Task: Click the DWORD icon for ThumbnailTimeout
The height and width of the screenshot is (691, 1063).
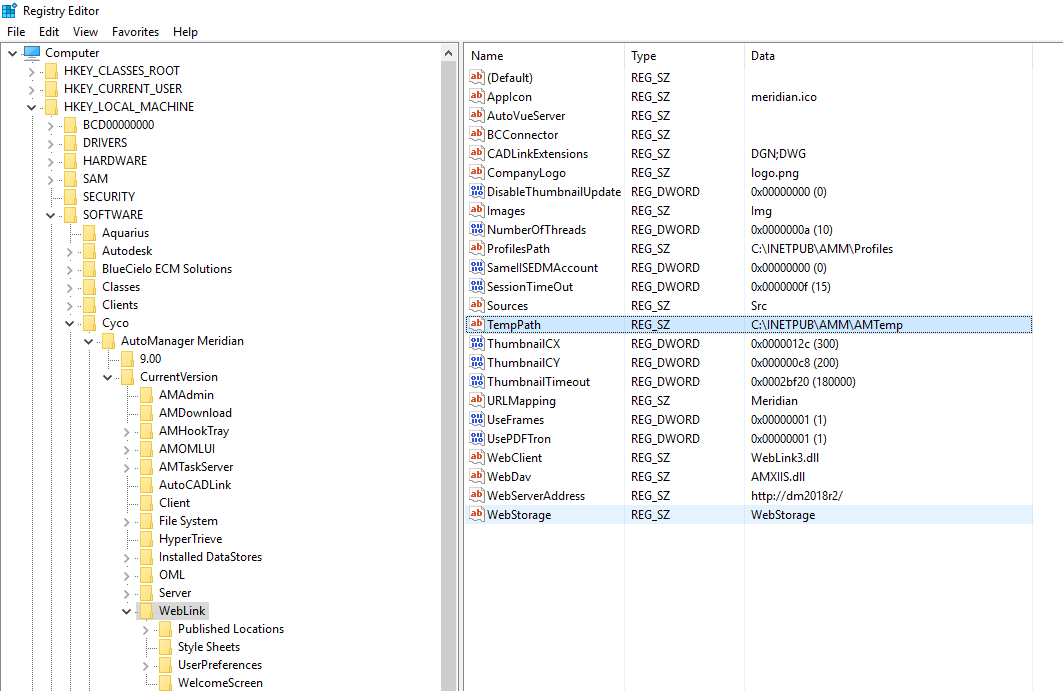Action: [x=477, y=381]
